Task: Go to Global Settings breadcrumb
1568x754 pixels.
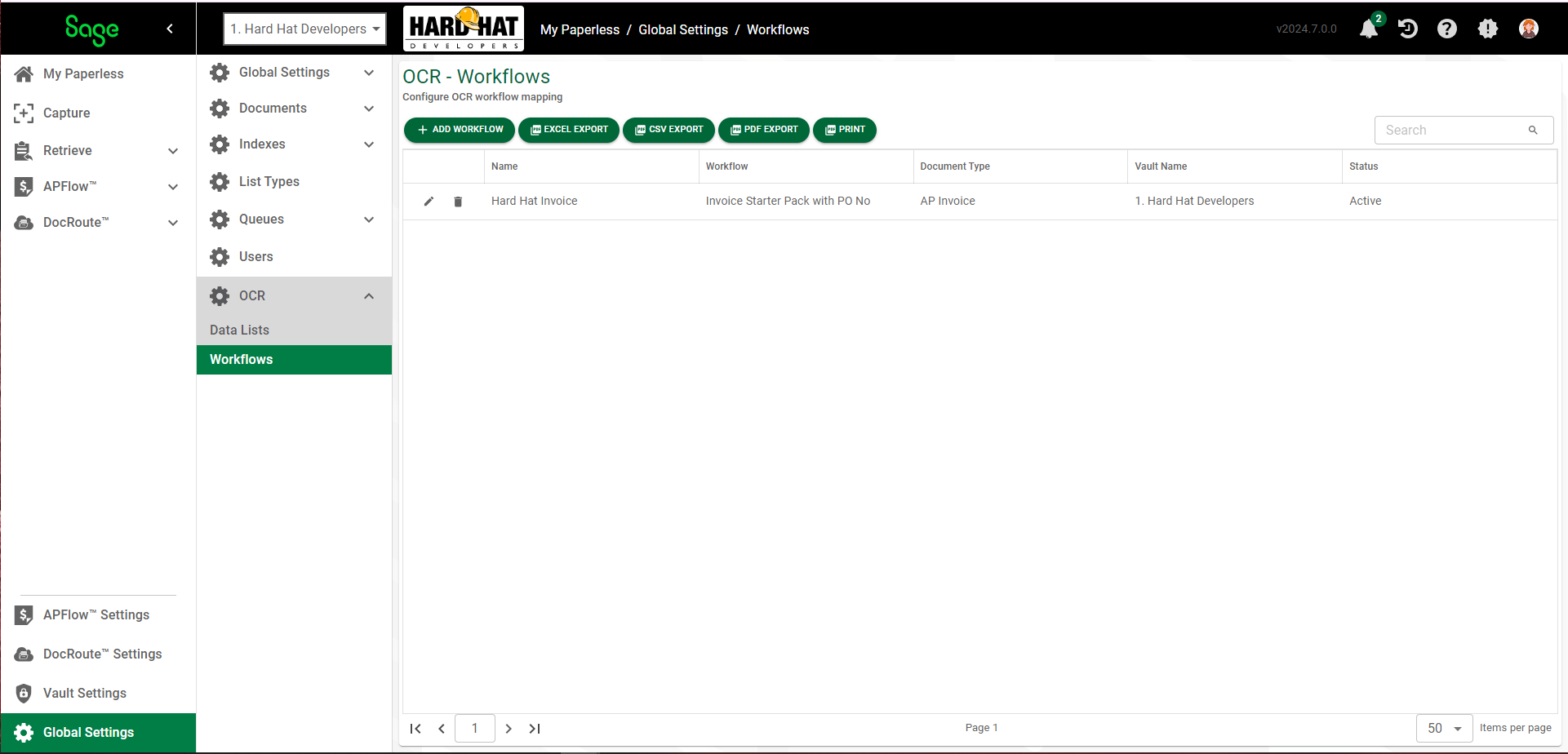Action: (683, 29)
